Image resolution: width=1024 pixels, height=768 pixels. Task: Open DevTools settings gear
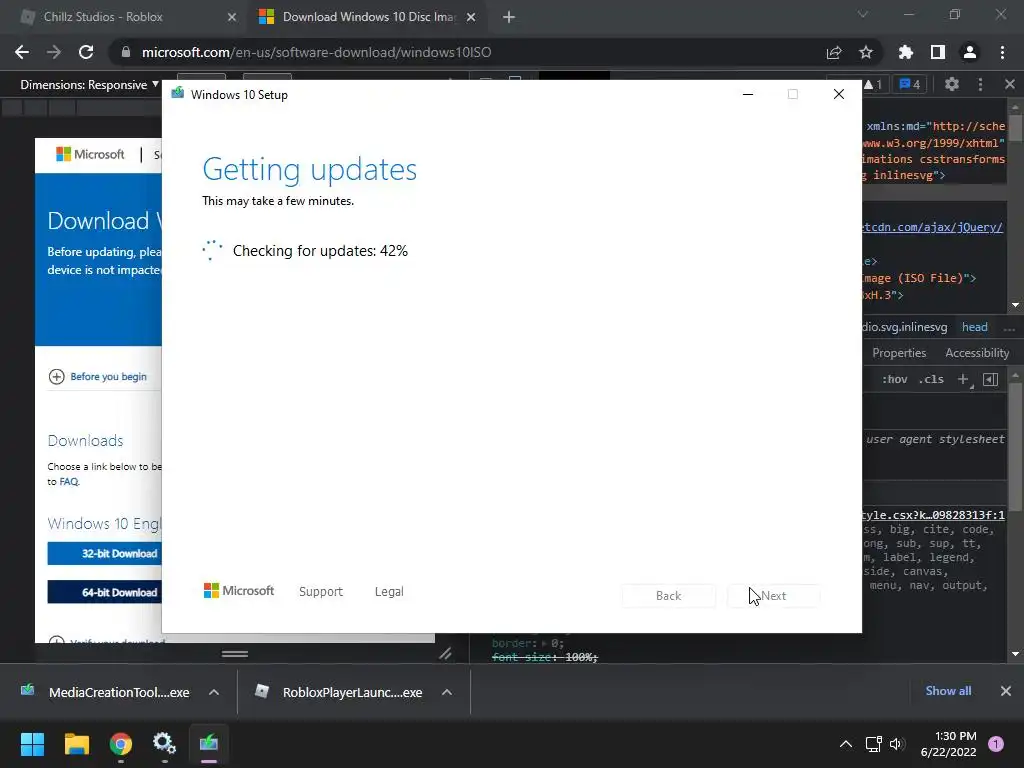952,84
